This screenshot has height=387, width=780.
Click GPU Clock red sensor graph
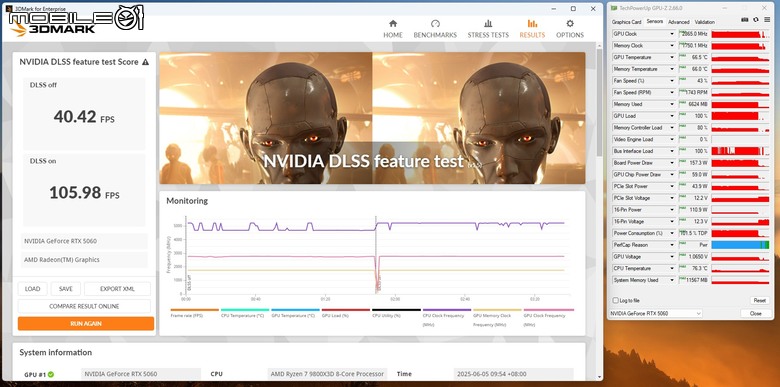click(740, 34)
